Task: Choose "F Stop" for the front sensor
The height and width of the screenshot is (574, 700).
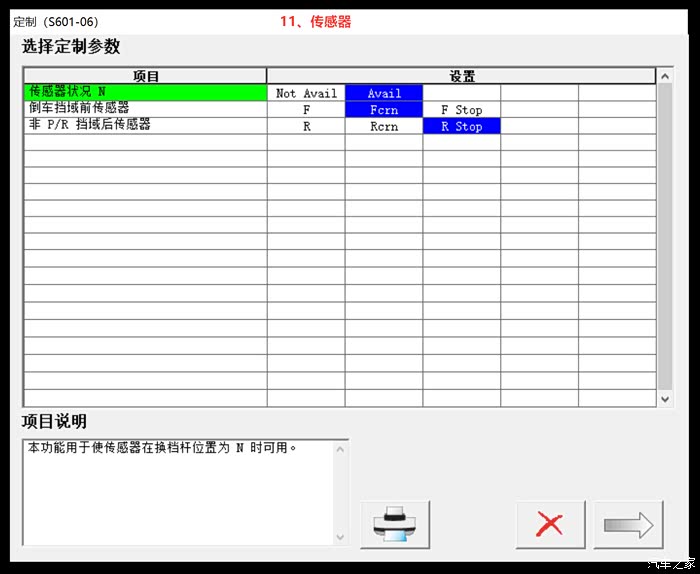Action: coord(461,110)
